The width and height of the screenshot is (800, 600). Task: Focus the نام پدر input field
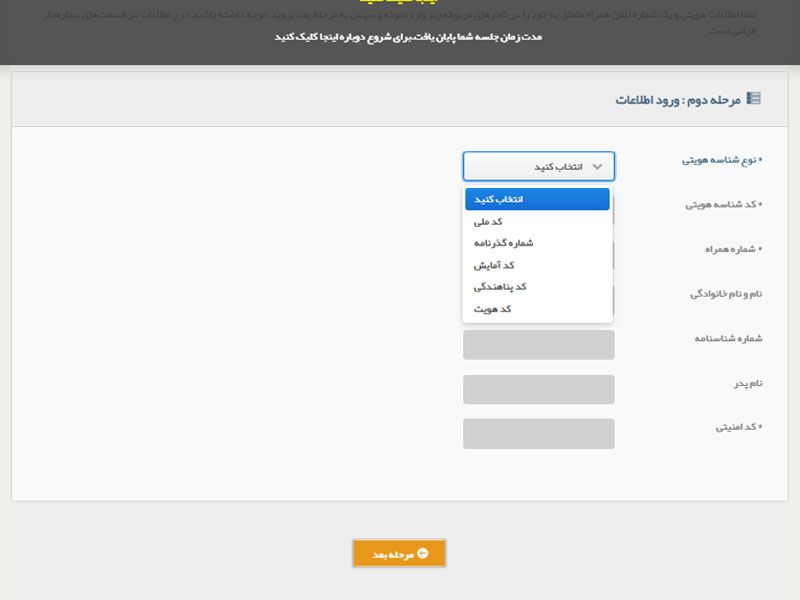point(539,389)
